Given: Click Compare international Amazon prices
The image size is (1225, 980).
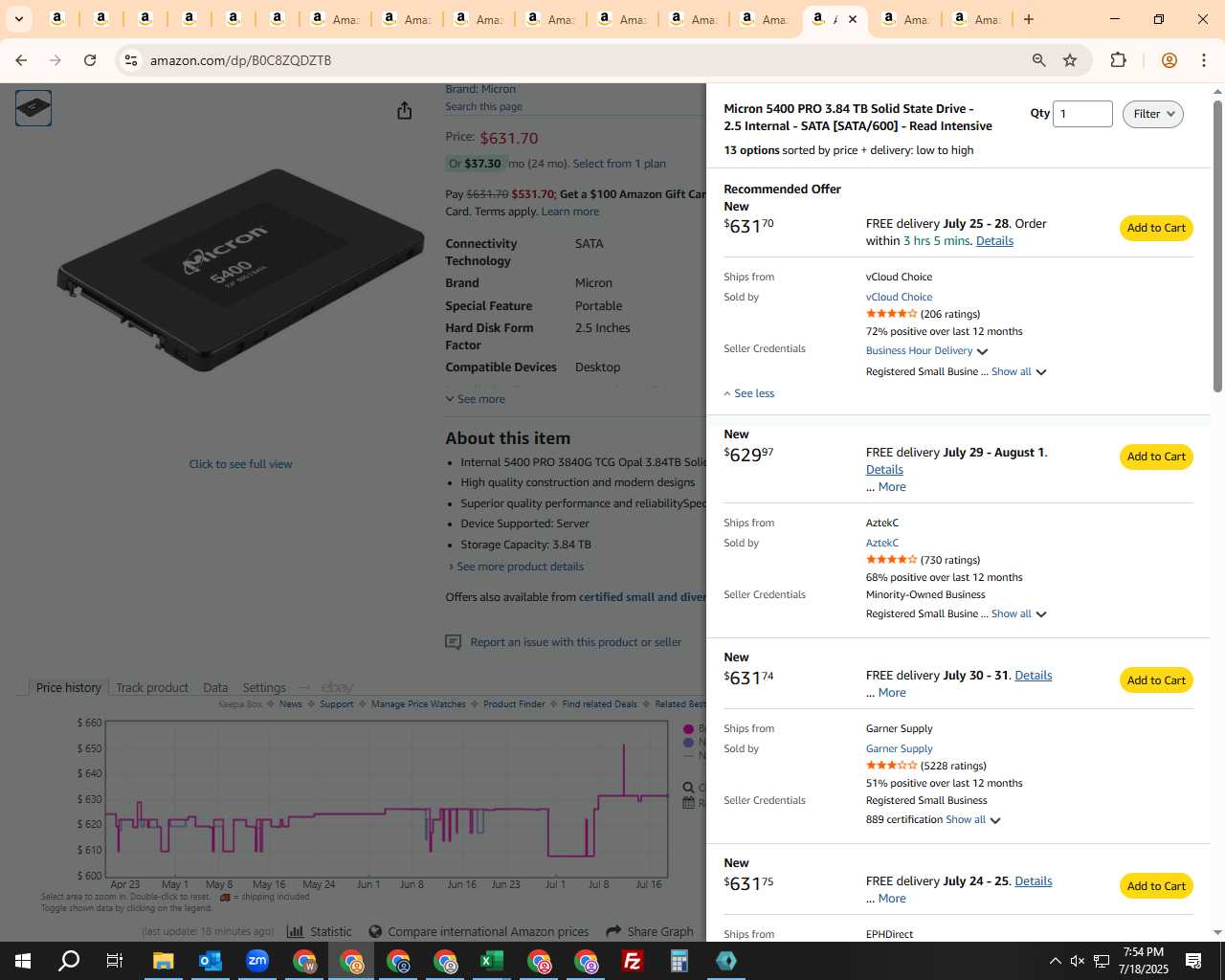Looking at the screenshot, I should [479, 931].
